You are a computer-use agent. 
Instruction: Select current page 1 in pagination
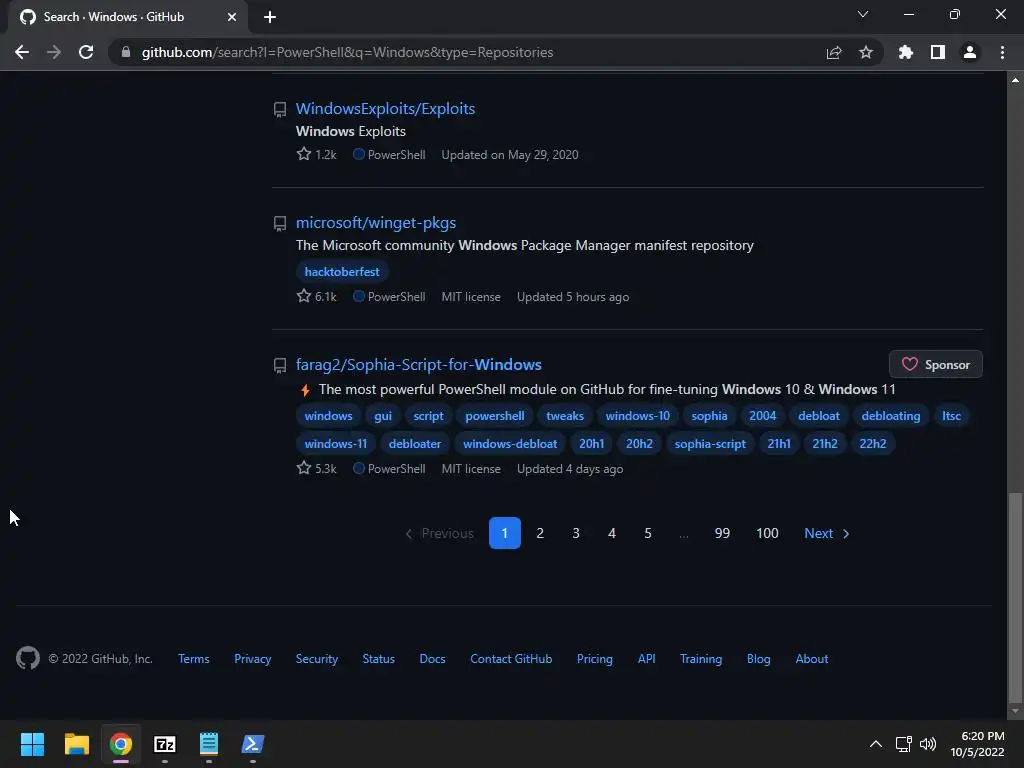[505, 533]
